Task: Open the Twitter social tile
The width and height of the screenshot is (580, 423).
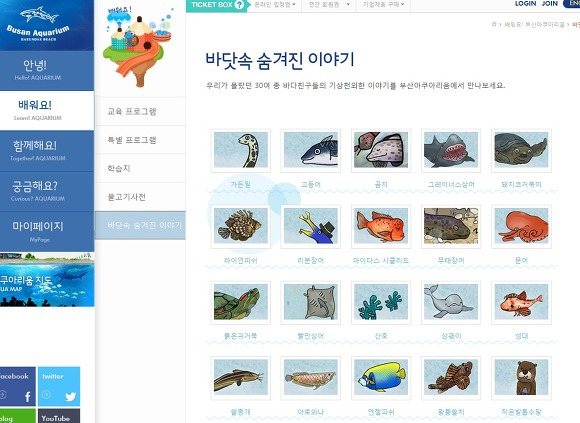Action: (x=59, y=386)
